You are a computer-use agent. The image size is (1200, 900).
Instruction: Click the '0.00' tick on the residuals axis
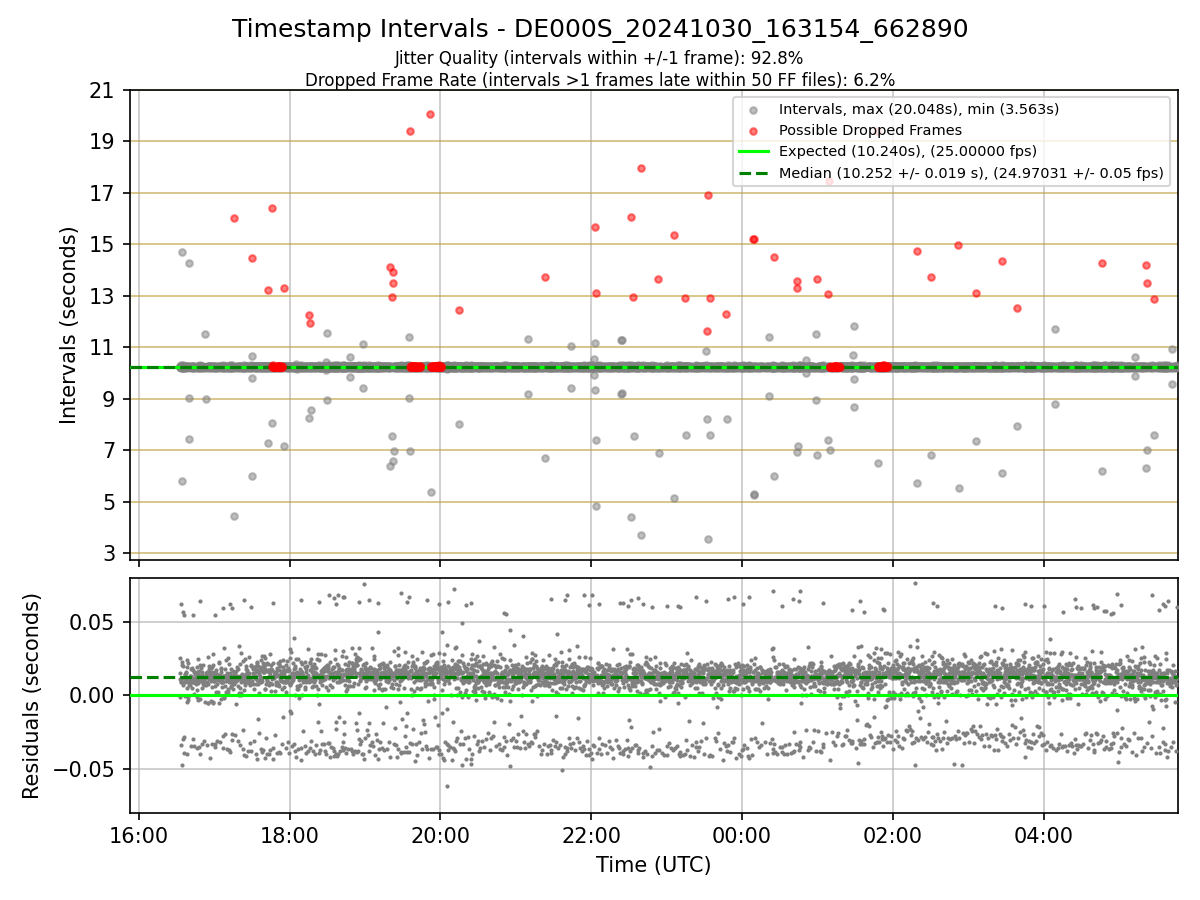(x=93, y=695)
